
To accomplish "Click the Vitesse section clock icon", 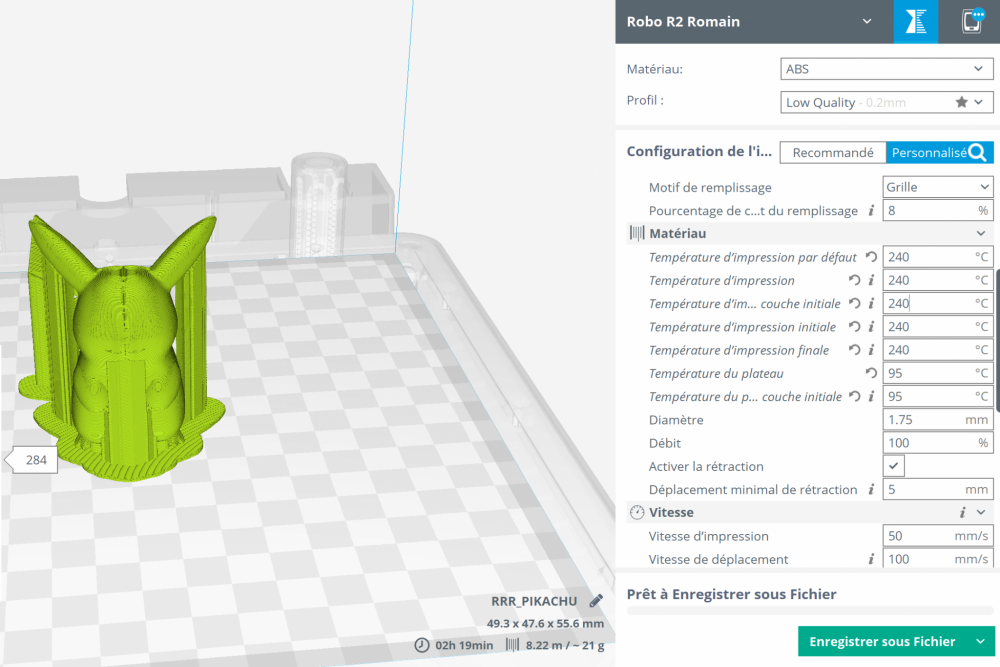I will [x=636, y=512].
